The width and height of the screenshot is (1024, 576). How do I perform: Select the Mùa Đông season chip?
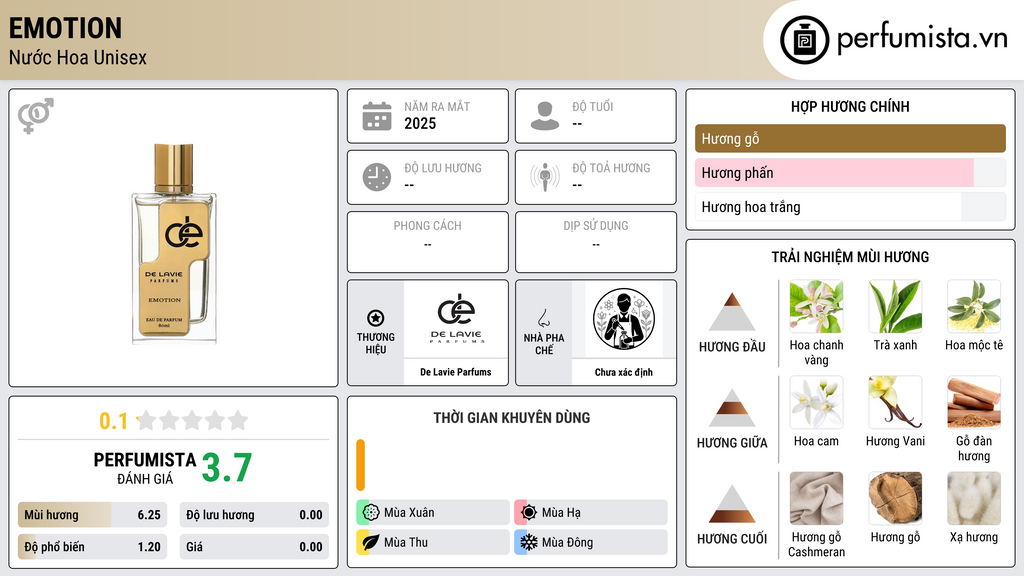(591, 543)
